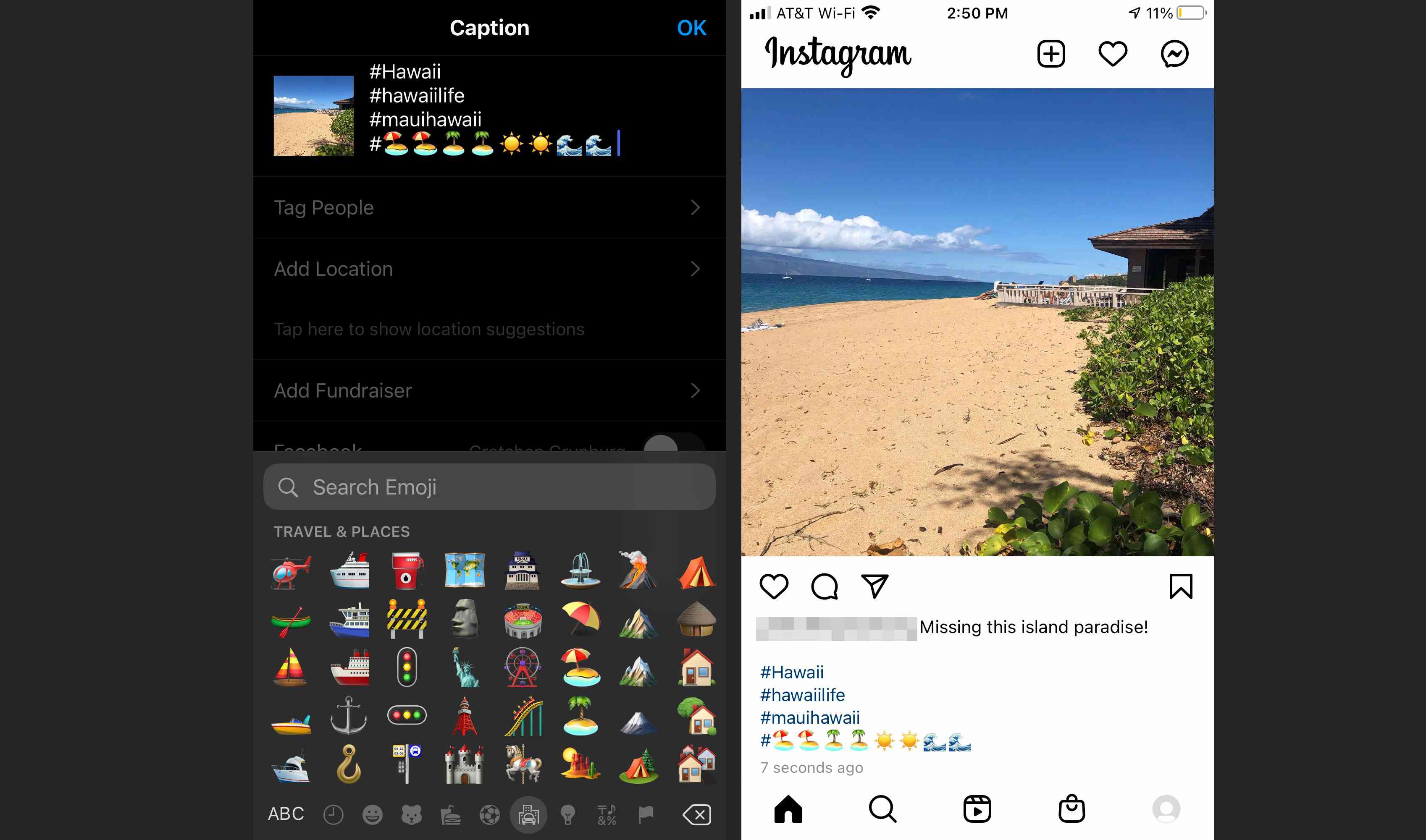Tap the emoji search bar
Viewport: 1426px width, 840px height.
[490, 487]
